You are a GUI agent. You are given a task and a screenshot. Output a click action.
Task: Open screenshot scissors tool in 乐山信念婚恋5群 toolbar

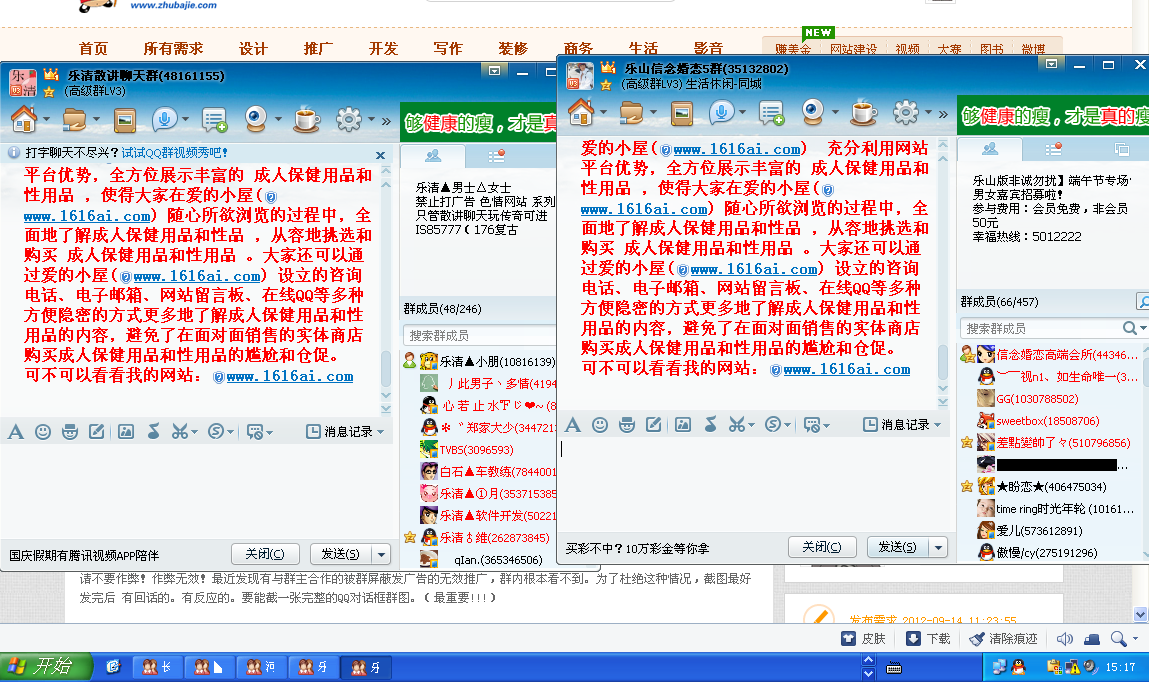tap(736, 425)
